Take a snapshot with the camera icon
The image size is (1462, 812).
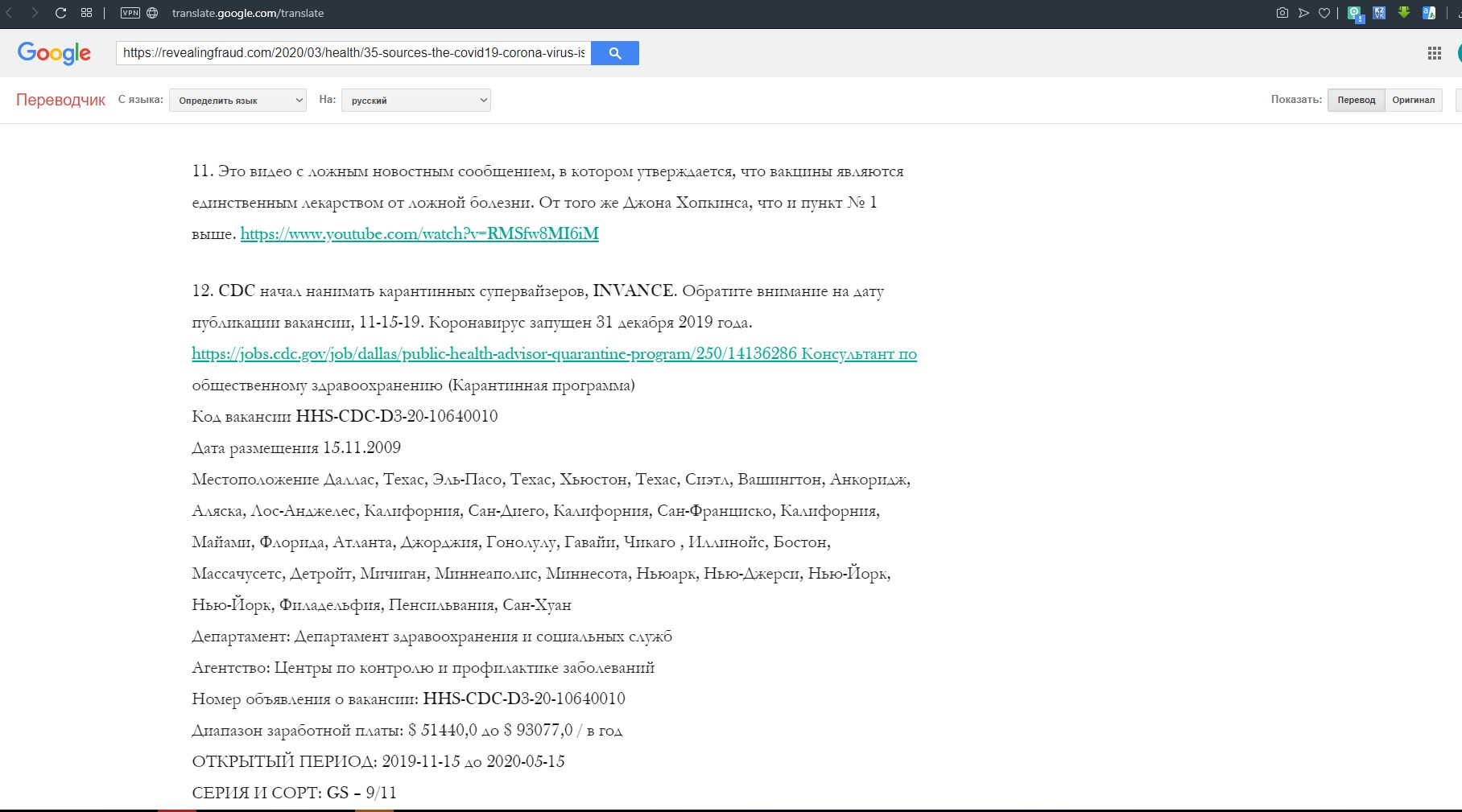[x=1282, y=13]
